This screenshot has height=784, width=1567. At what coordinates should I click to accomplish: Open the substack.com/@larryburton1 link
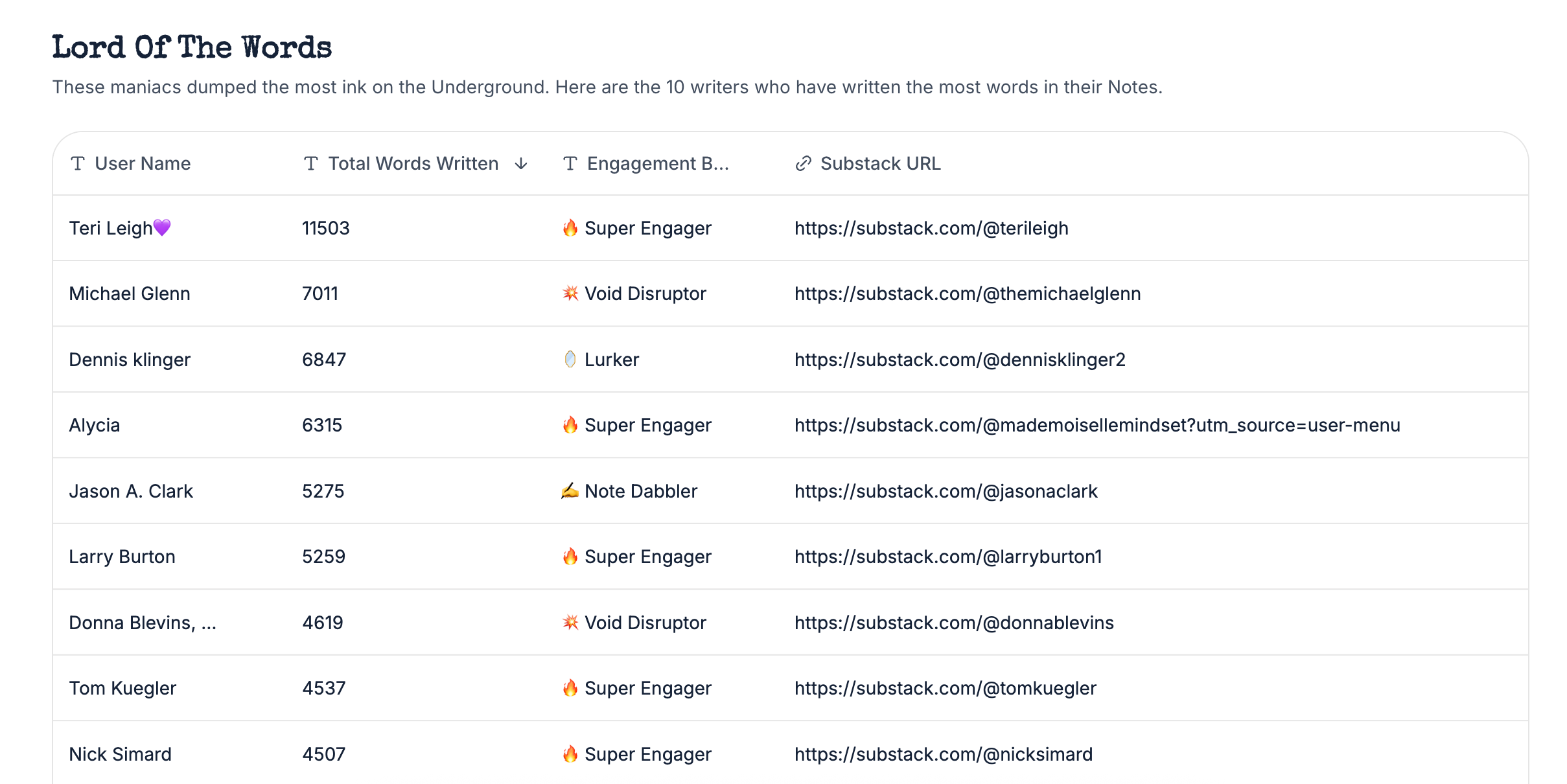948,557
